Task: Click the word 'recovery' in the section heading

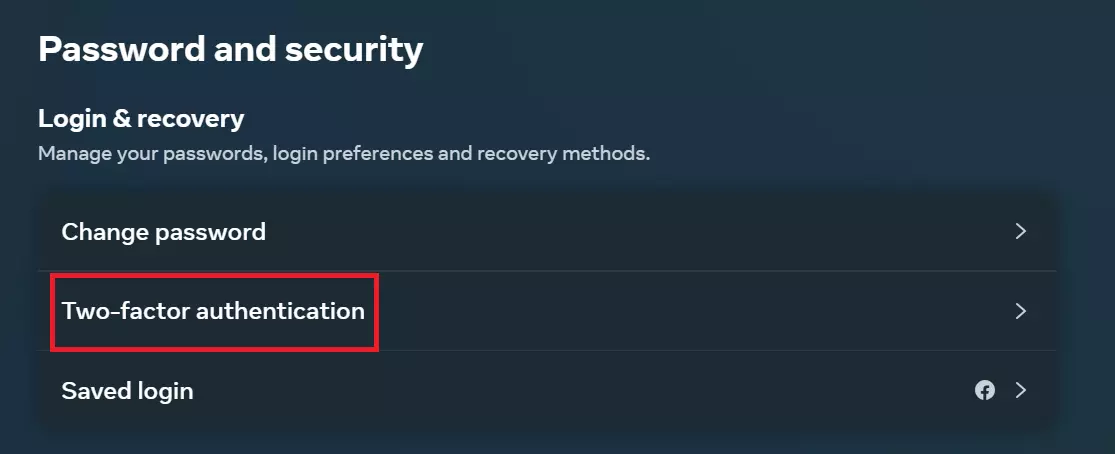Action: point(191,119)
